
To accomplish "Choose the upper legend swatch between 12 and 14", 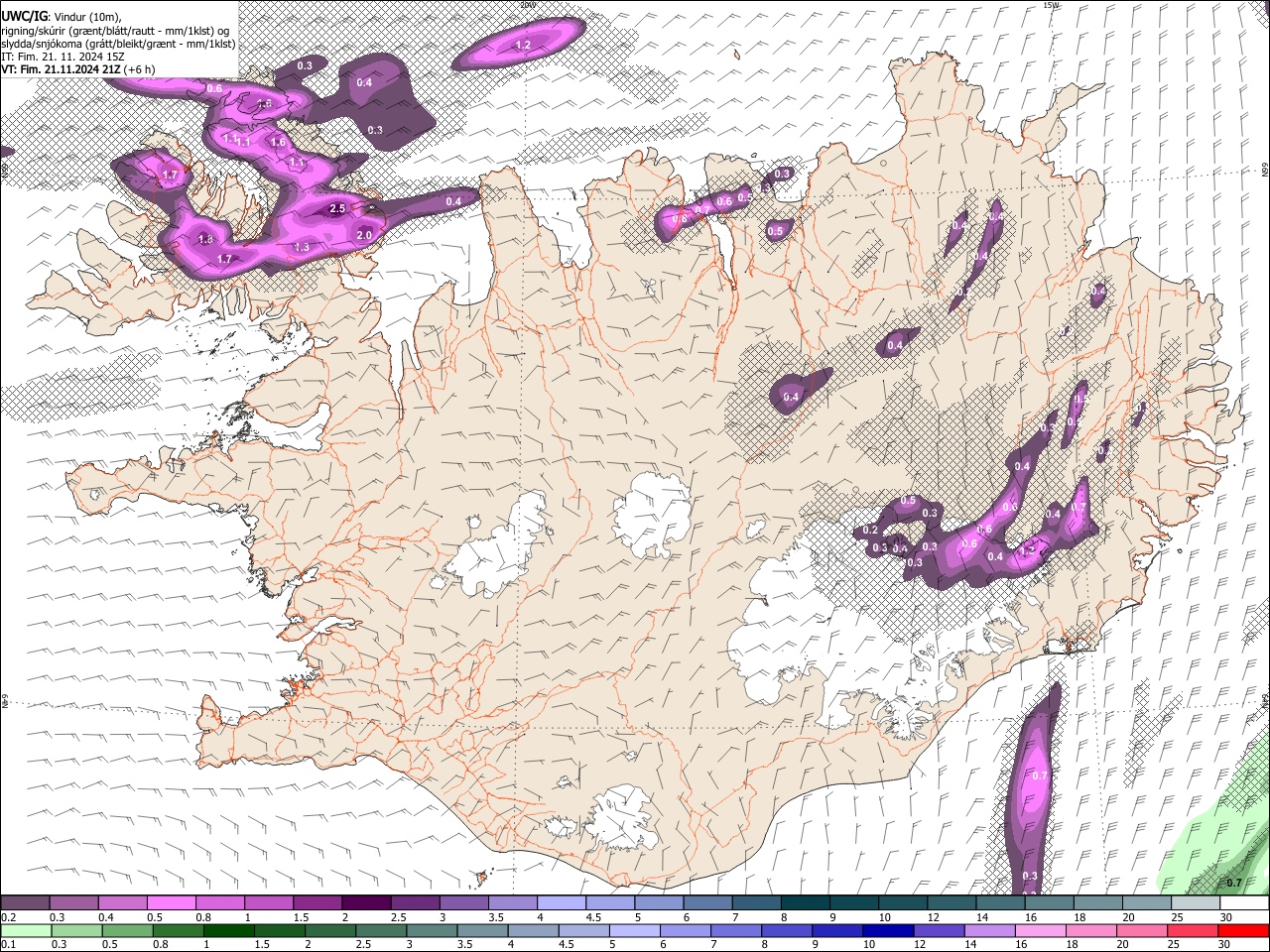I will point(951,902).
